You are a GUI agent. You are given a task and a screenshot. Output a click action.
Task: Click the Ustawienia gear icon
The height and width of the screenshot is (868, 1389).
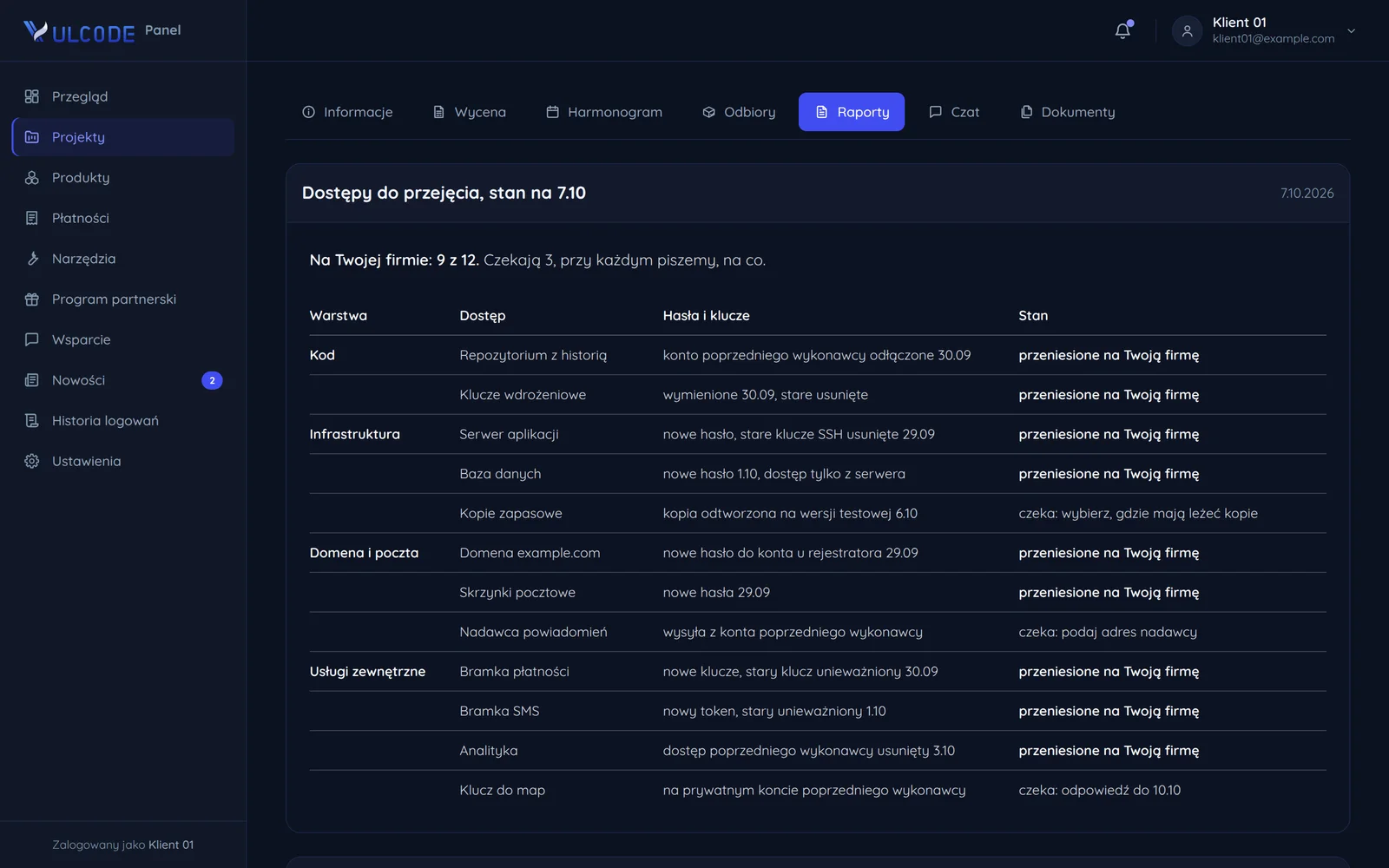click(x=32, y=461)
